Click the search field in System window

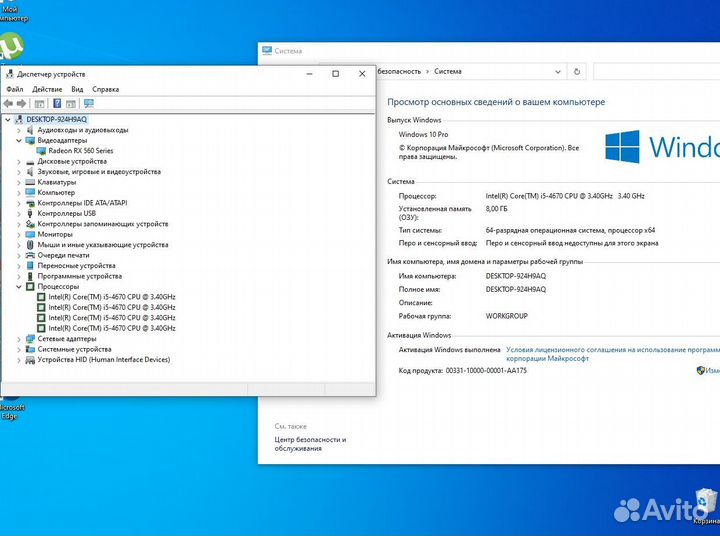[x=657, y=72]
